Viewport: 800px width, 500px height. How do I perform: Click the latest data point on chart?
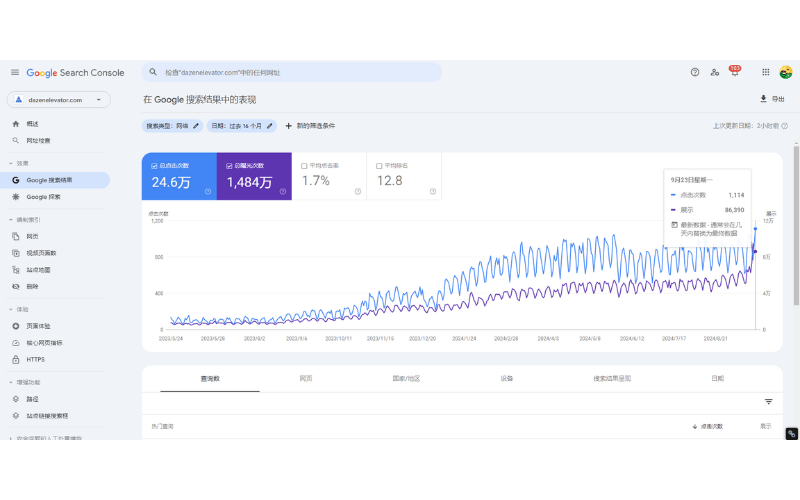(x=756, y=229)
